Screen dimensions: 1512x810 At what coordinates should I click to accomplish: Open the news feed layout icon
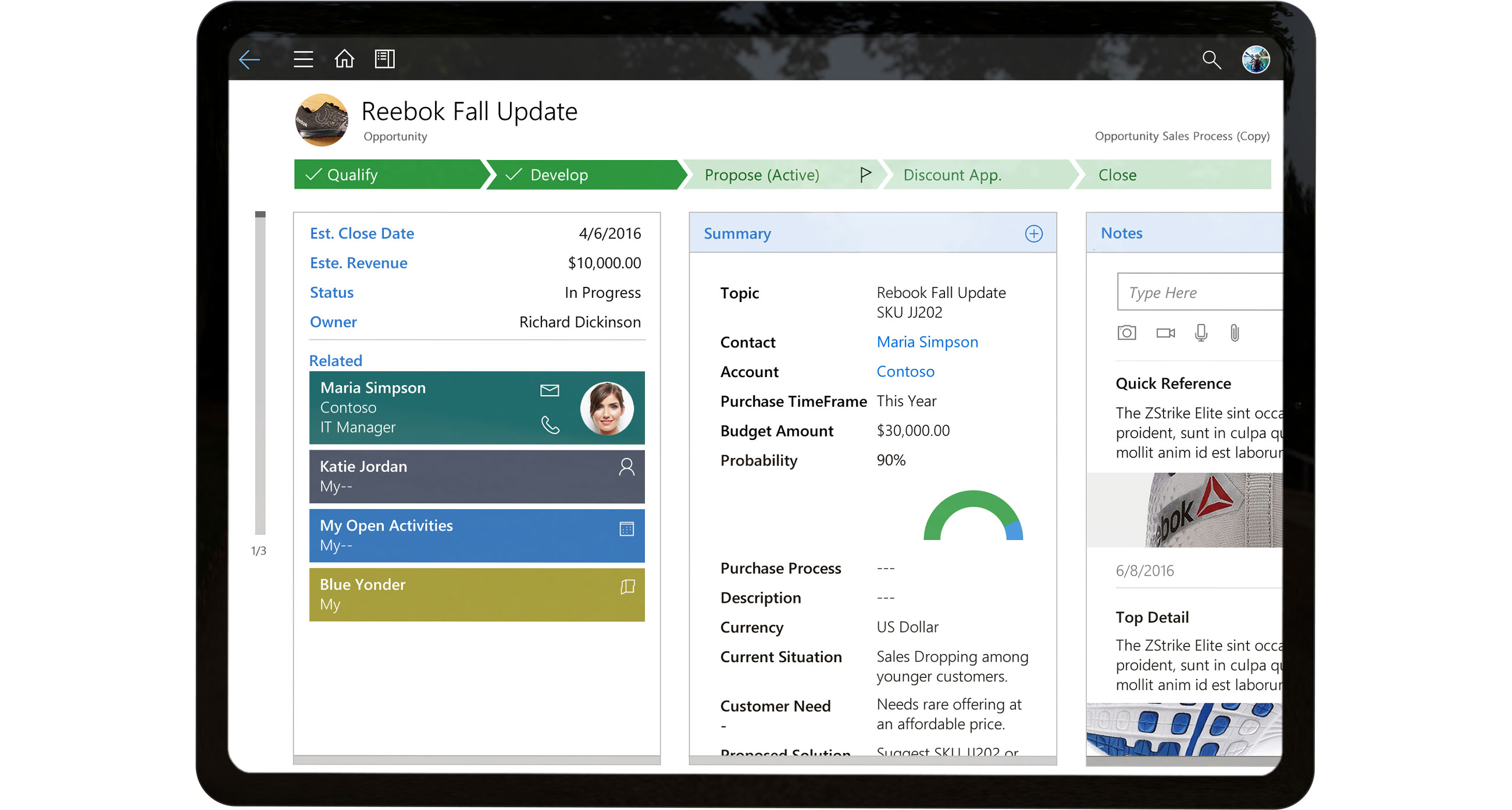384,59
